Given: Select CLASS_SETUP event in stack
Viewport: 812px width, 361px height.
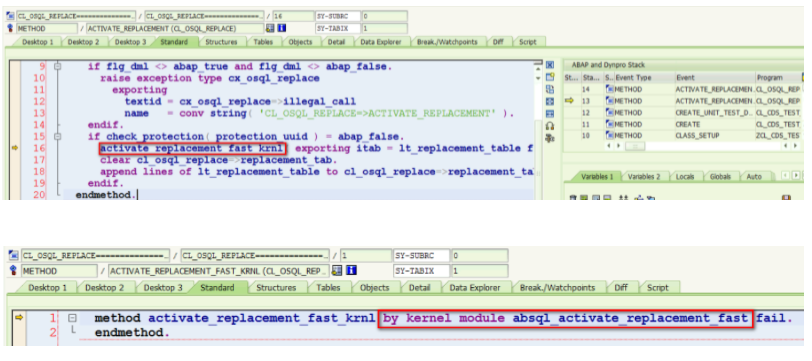Looking at the screenshot, I should point(714,136).
